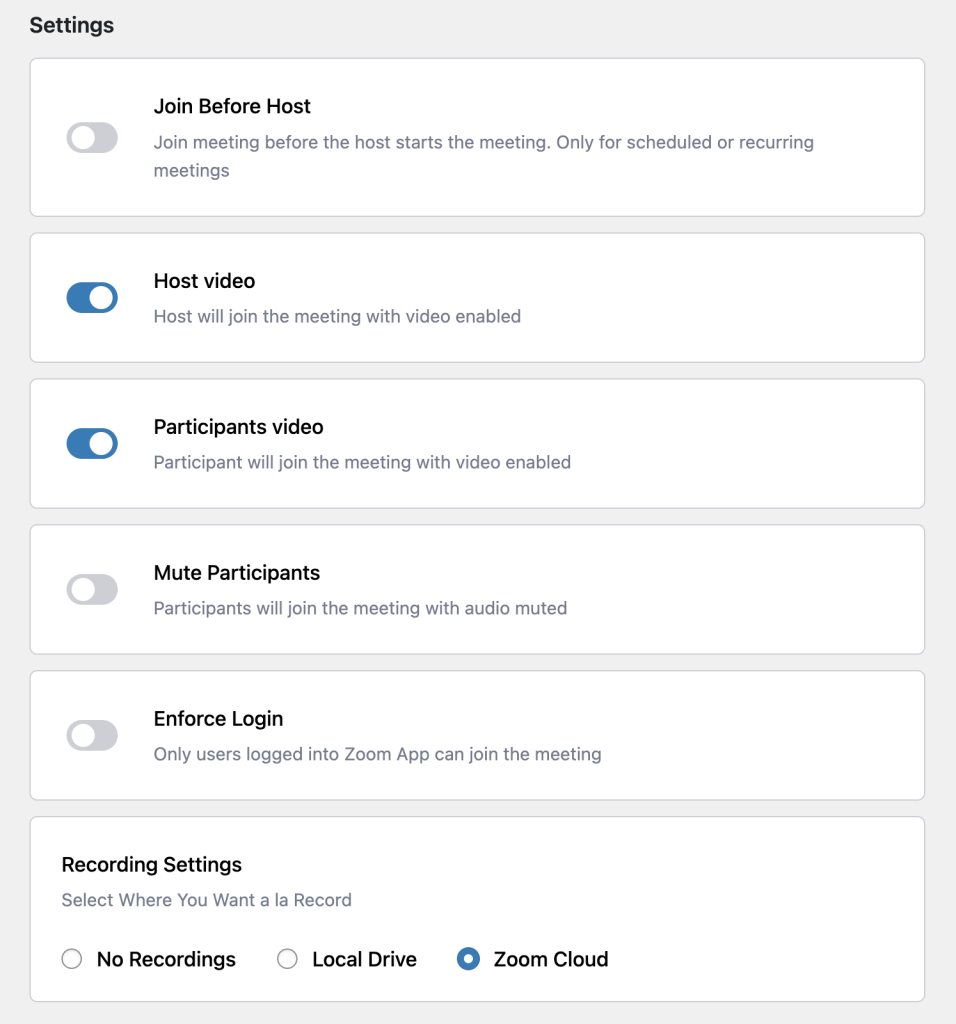Select the Zoom Cloud radio button
The height and width of the screenshot is (1024, 956).
click(x=467, y=959)
